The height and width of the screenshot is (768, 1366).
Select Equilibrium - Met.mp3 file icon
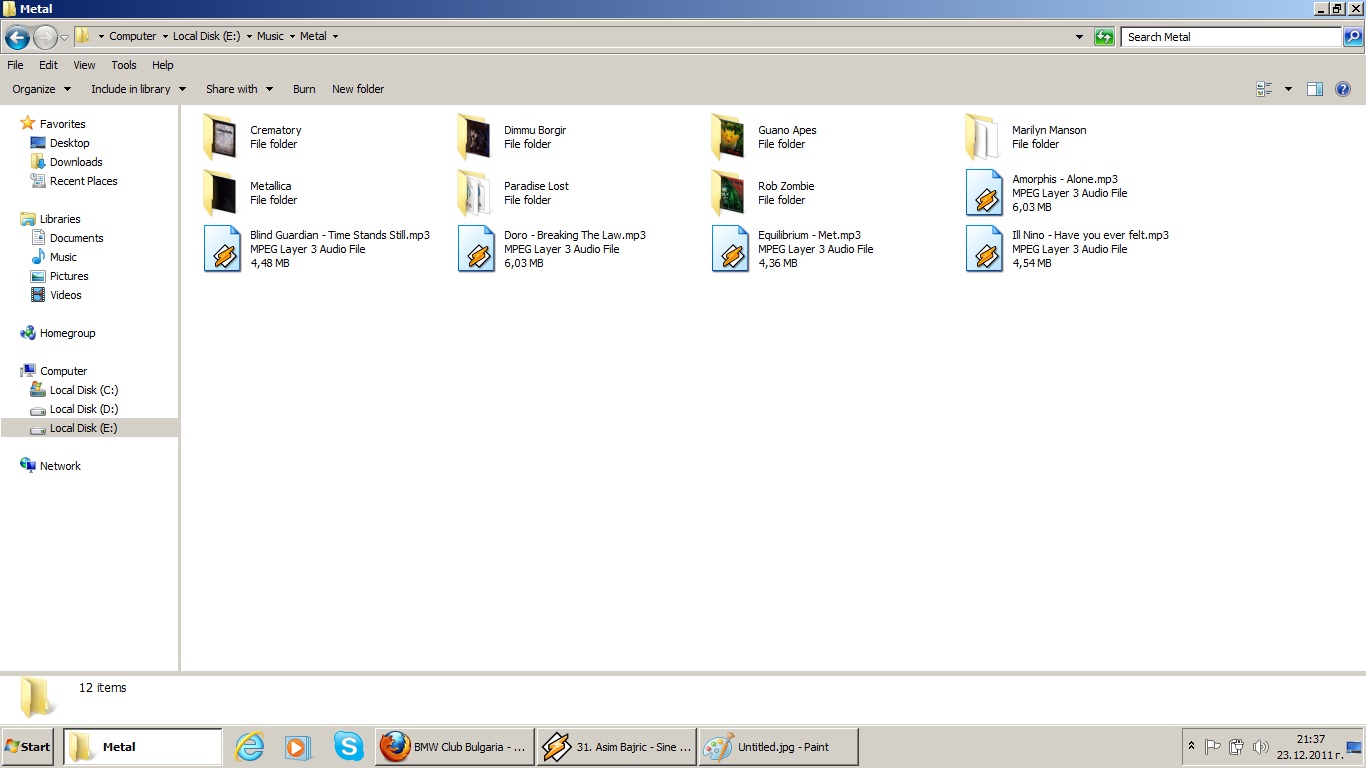[730, 249]
